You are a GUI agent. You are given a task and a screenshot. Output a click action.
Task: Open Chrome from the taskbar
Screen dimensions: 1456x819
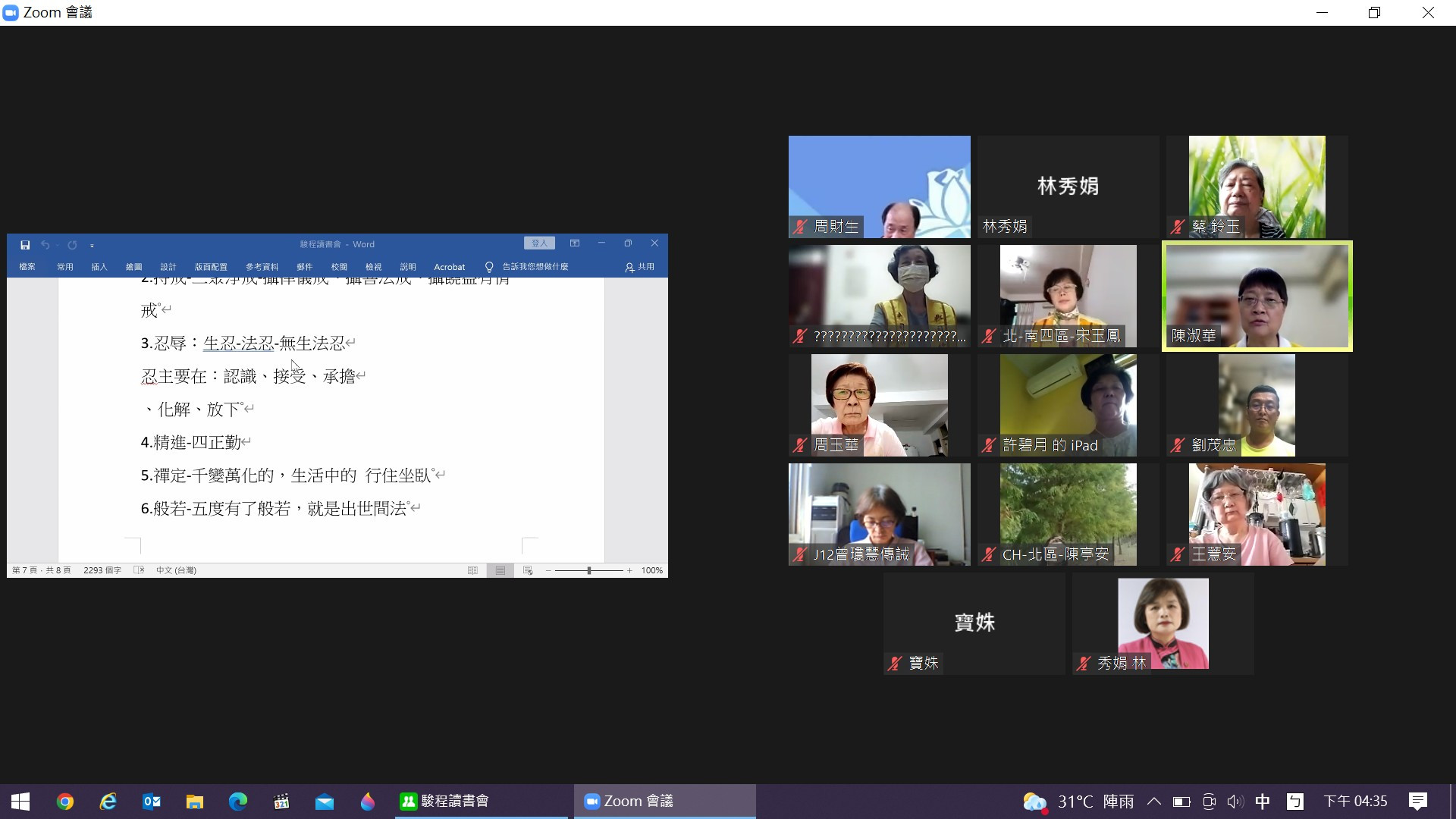pyautogui.click(x=65, y=802)
